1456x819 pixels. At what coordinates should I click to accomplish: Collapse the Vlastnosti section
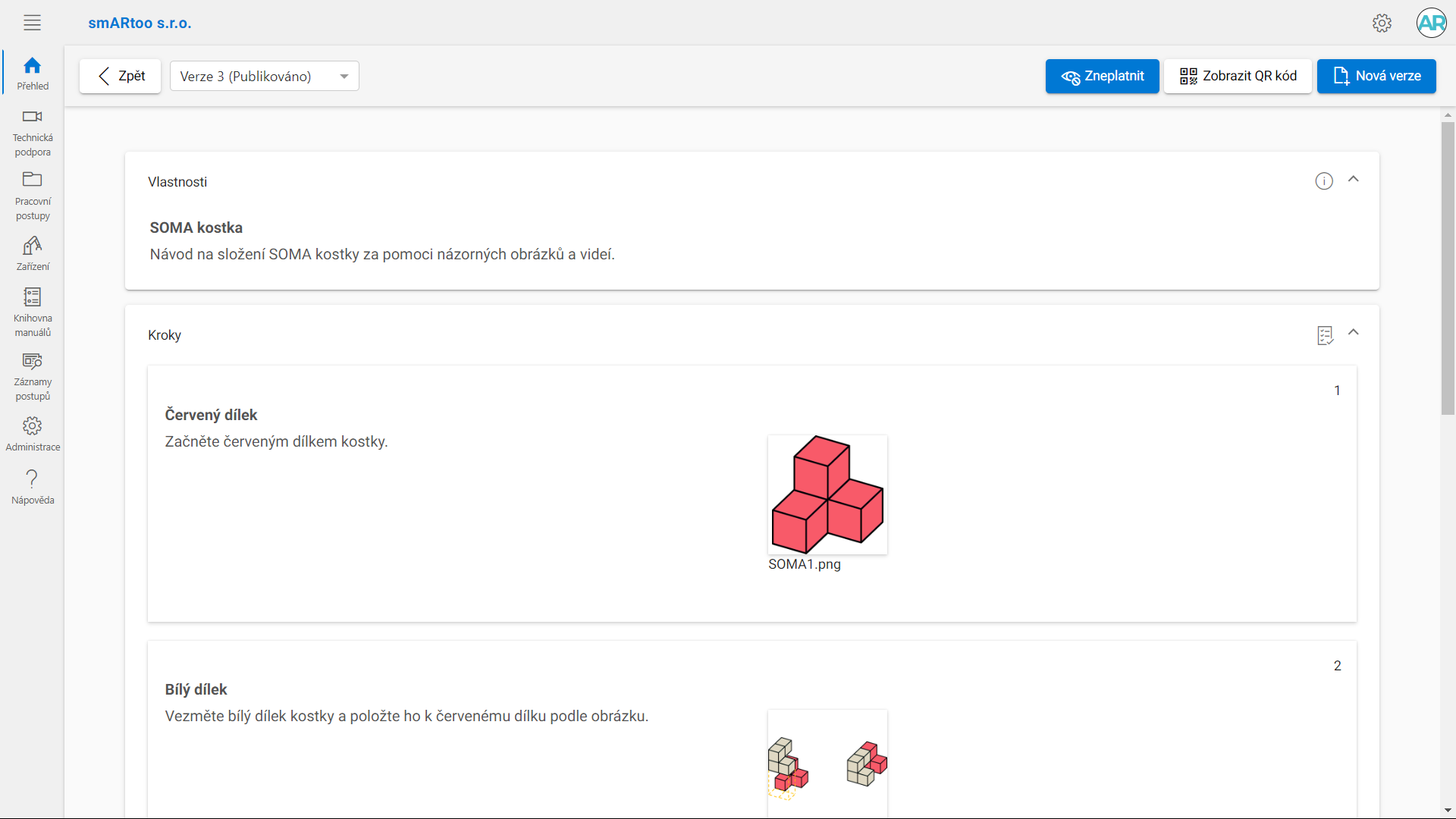pos(1354,180)
